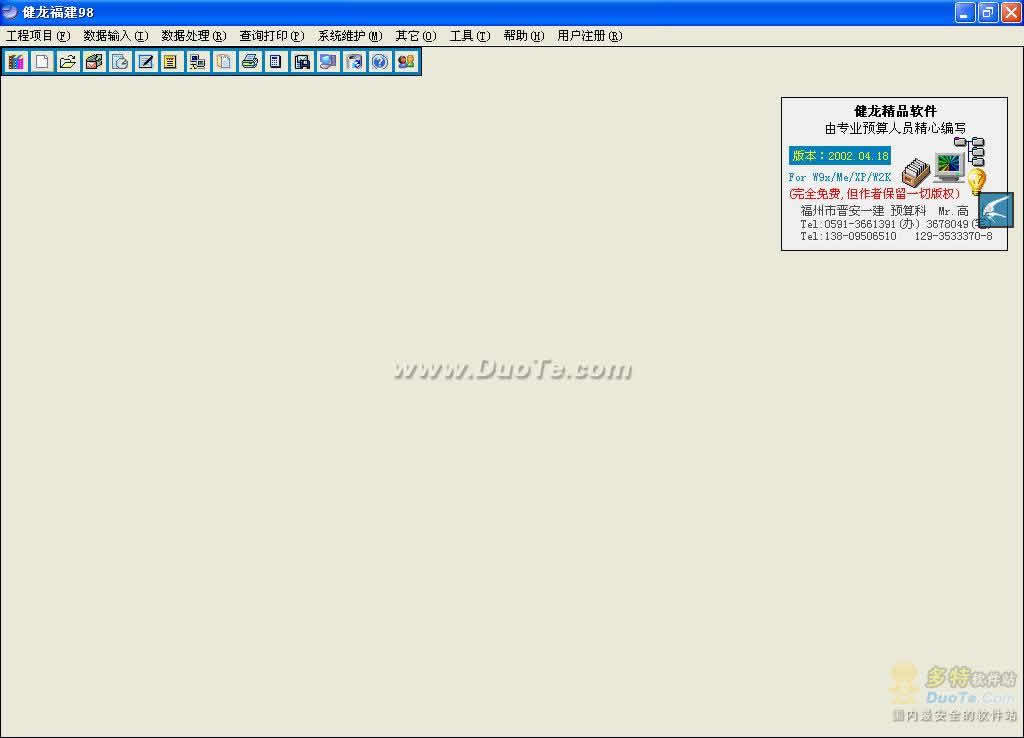The width and height of the screenshot is (1024, 738).
Task: Click the blank new document toolbar icon
Action: [x=42, y=62]
